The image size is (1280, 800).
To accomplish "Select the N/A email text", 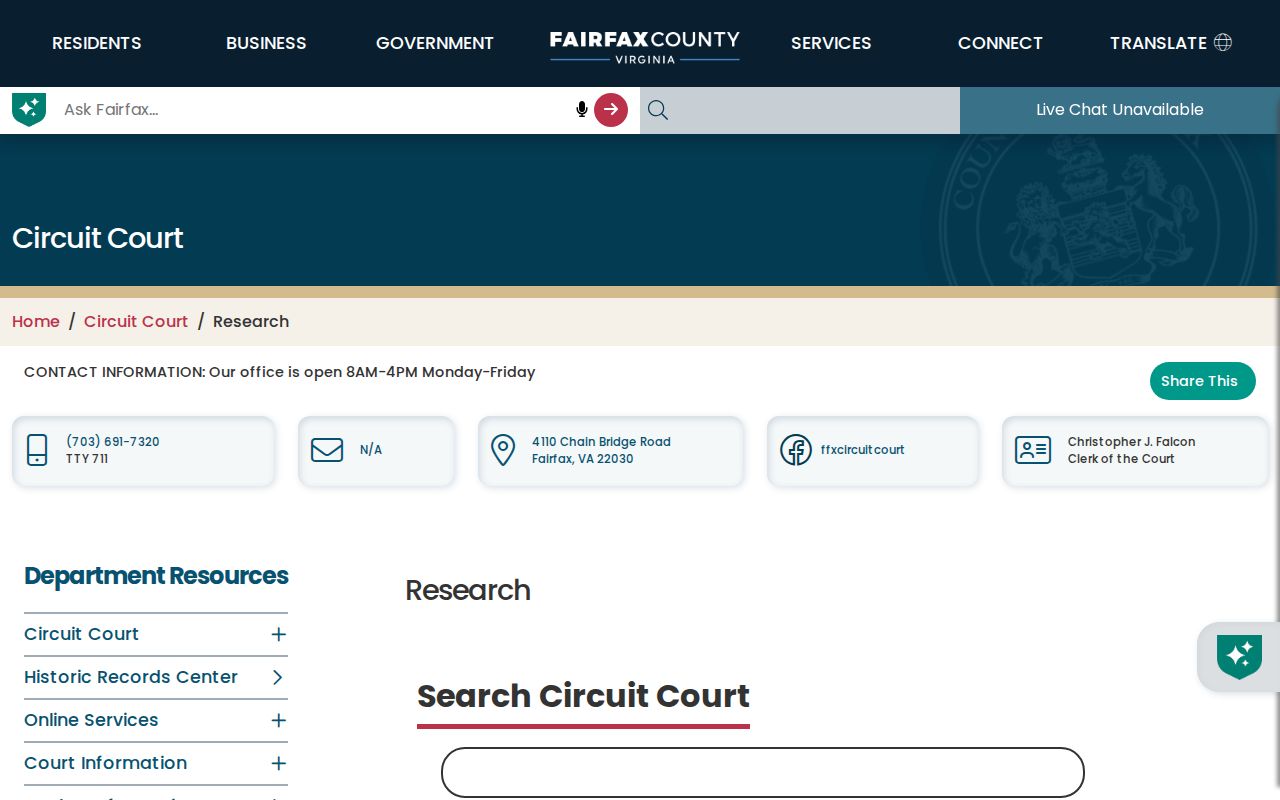I will [x=371, y=450].
